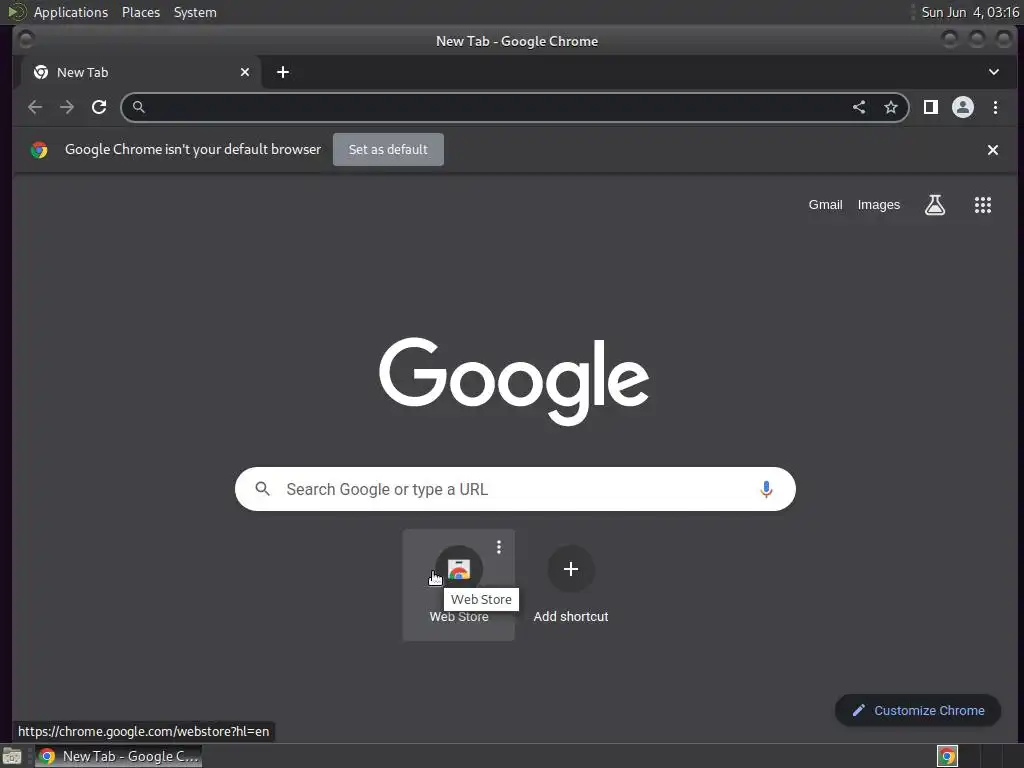Open the profile avatar menu
The width and height of the screenshot is (1024, 768).
963,107
